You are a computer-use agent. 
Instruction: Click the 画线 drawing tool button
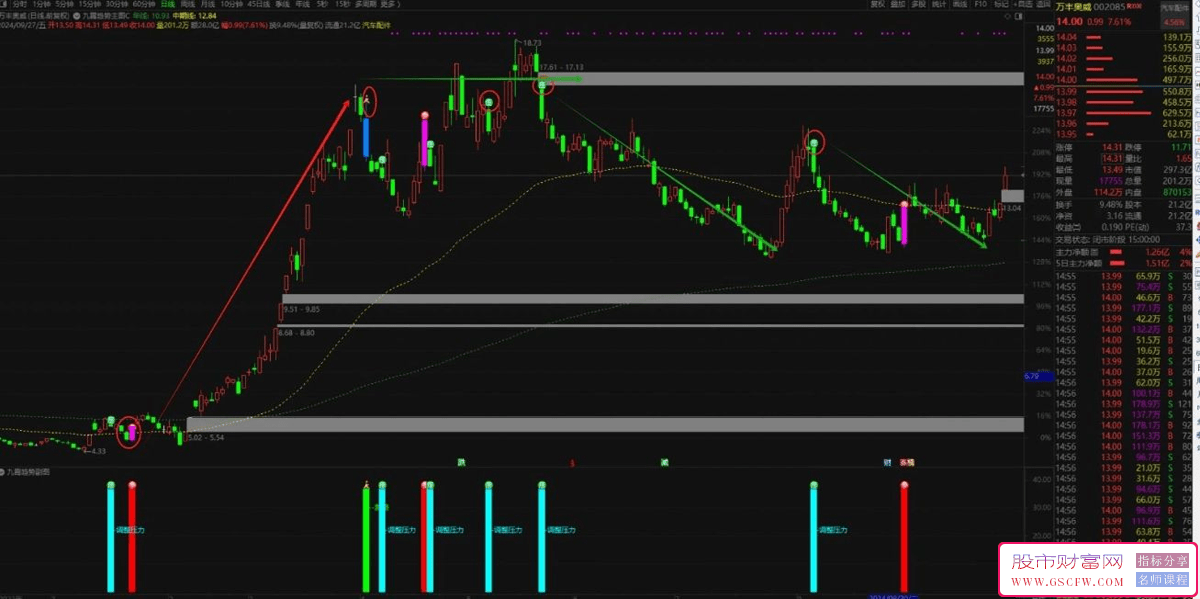coord(960,5)
